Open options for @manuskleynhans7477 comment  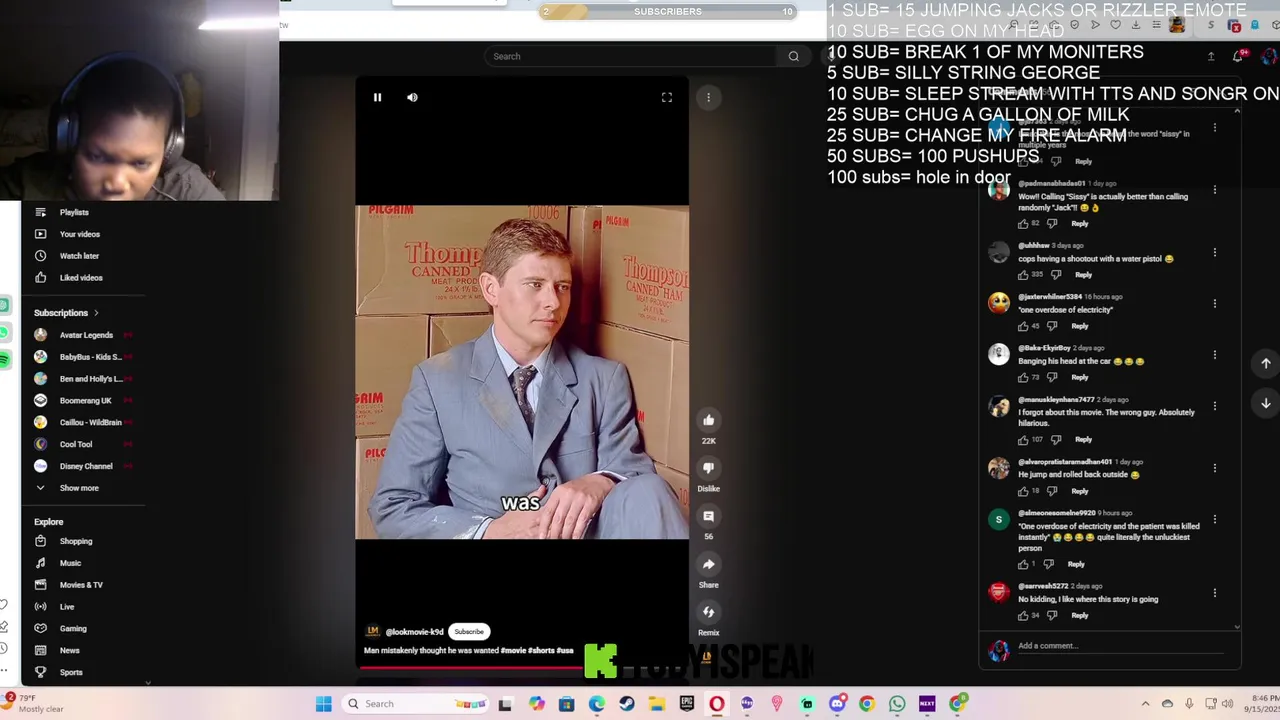click(x=1215, y=405)
